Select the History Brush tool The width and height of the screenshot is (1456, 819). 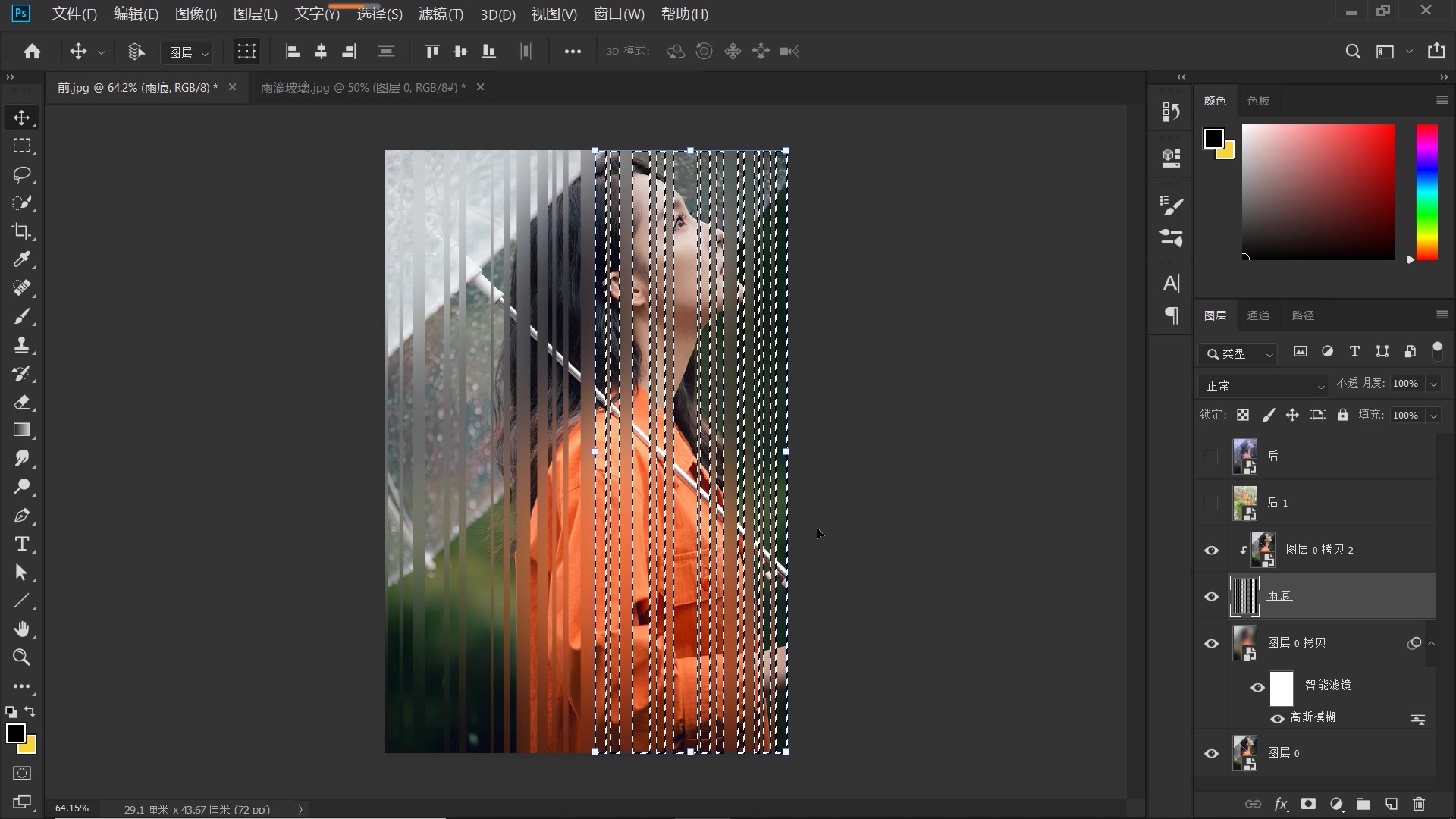point(21,373)
